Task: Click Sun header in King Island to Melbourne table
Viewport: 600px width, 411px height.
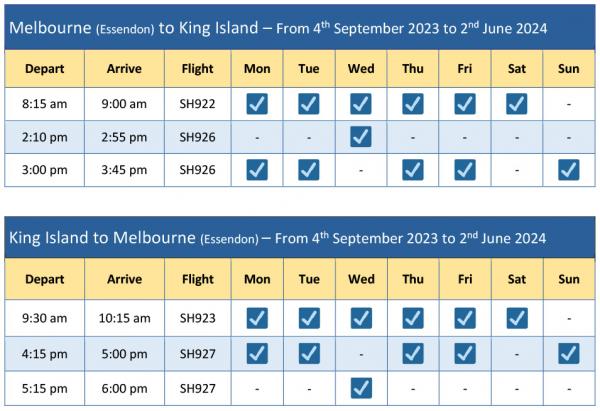Action: coord(568,279)
